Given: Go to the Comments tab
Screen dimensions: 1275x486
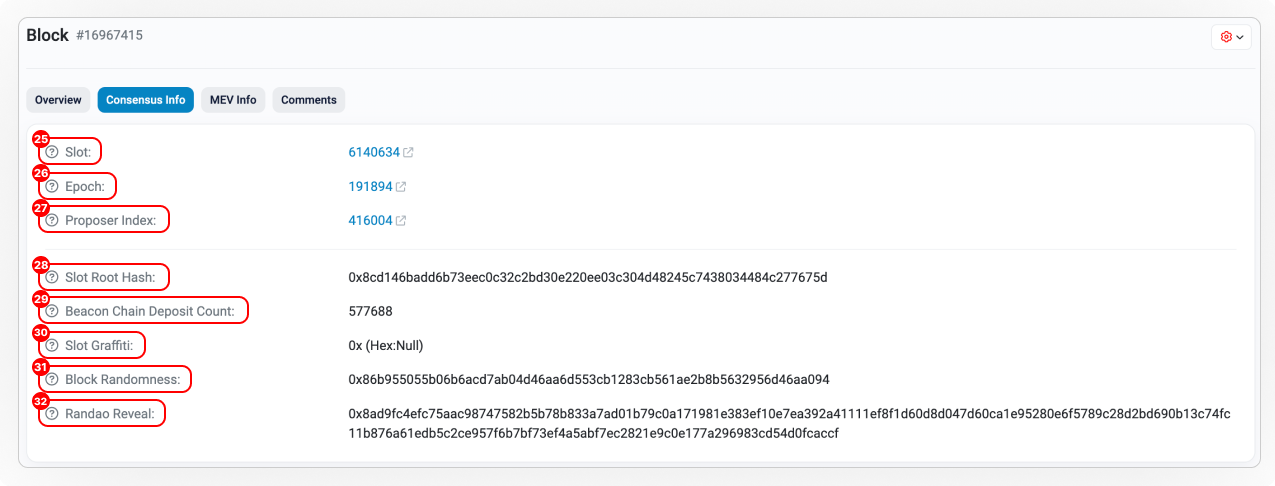Looking at the screenshot, I should (308, 100).
